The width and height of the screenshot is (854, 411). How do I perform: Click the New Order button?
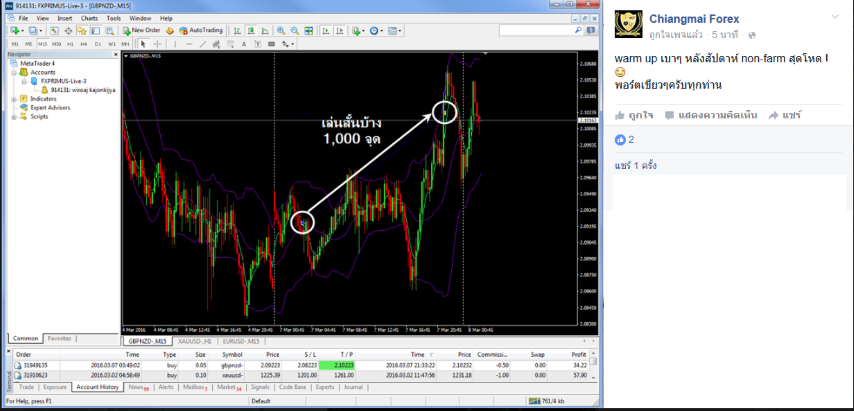[x=142, y=30]
